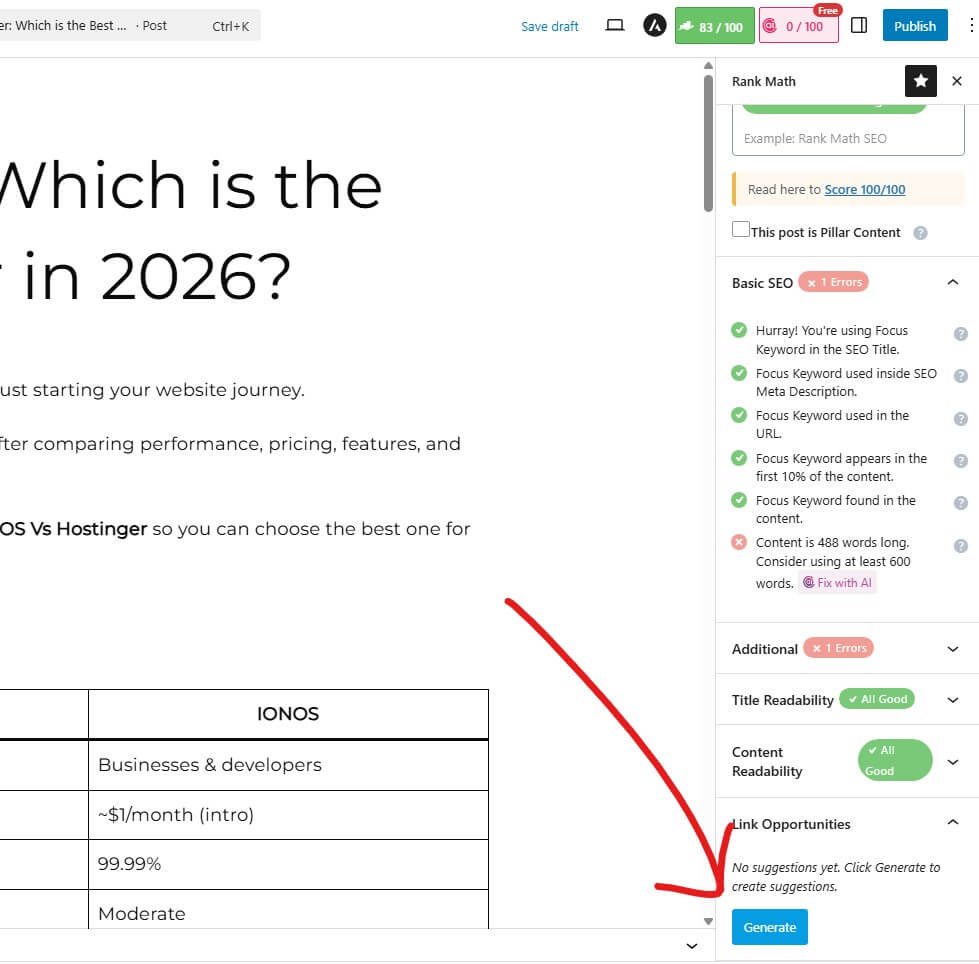The image size is (979, 964).
Task: Click the IONOS table header cell
Action: click(288, 714)
